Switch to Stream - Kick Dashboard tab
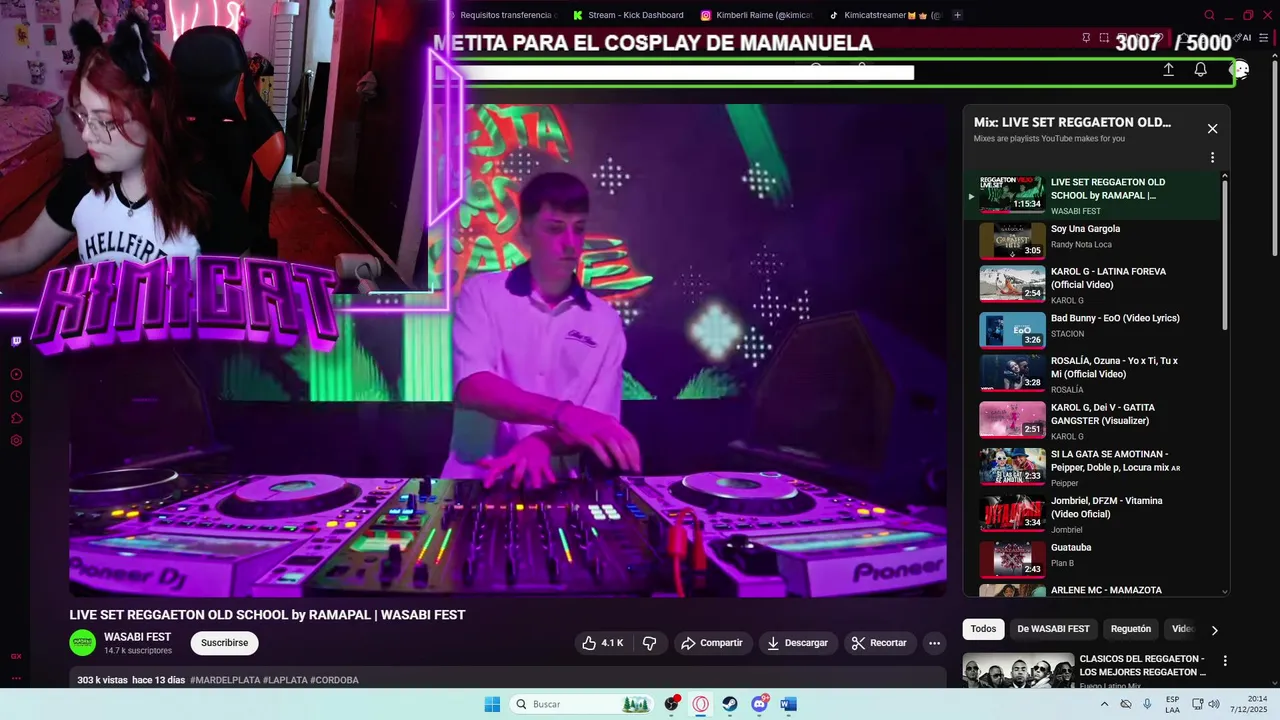 (629, 15)
